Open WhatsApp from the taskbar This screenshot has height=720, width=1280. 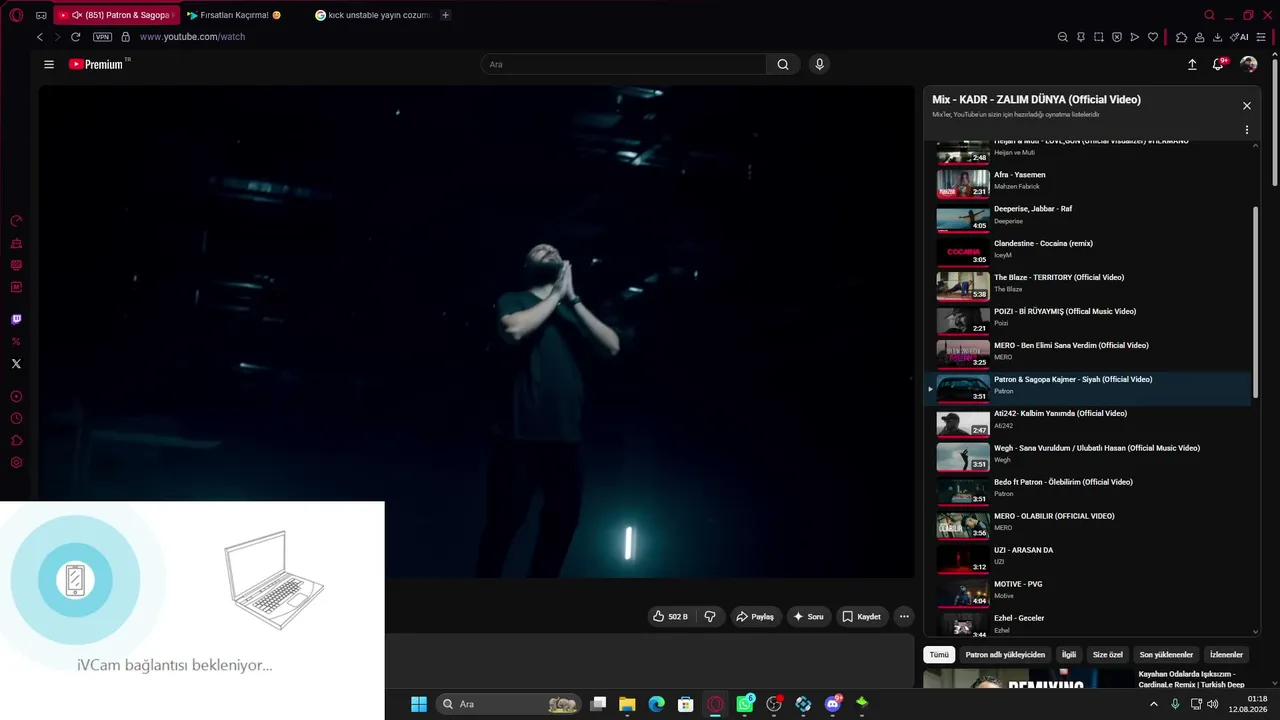745,704
